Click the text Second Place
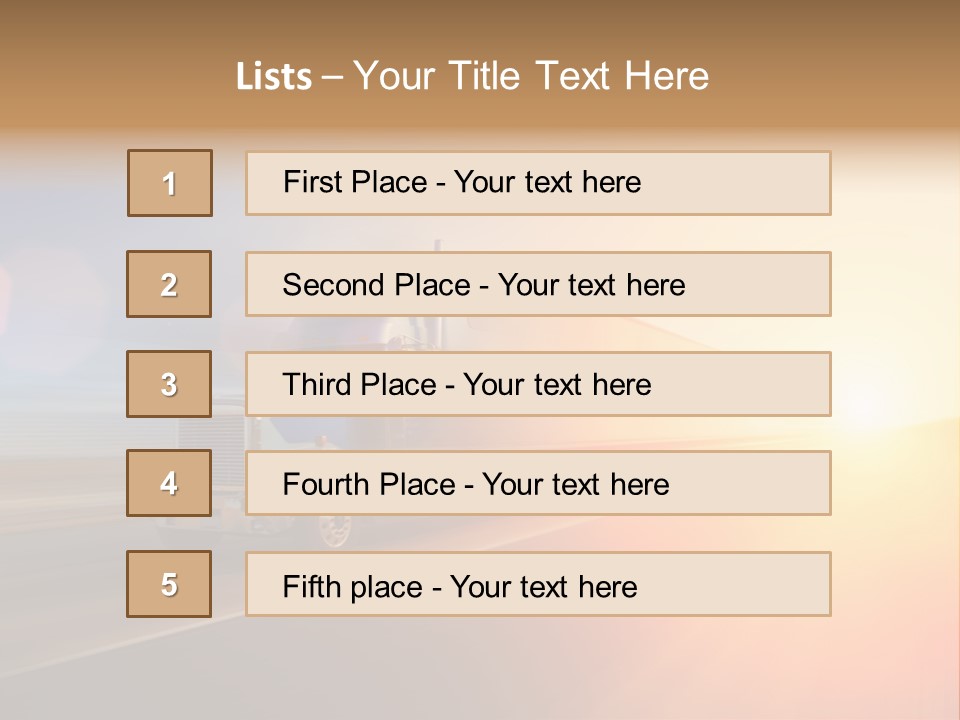Viewport: 960px width, 720px height. pyautogui.click(x=377, y=285)
